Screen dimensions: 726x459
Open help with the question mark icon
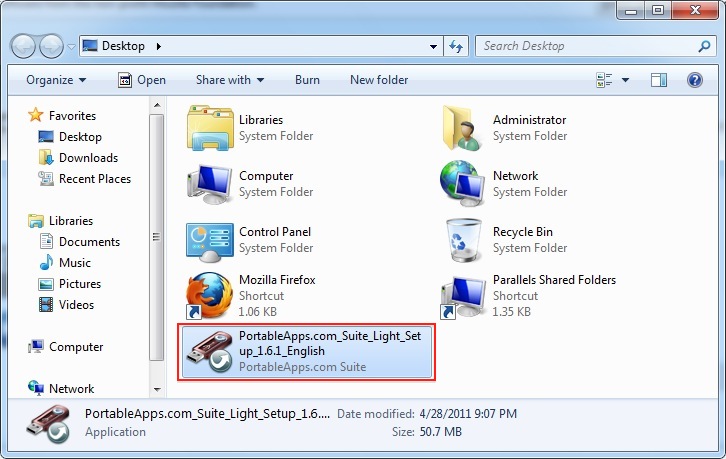tap(694, 80)
